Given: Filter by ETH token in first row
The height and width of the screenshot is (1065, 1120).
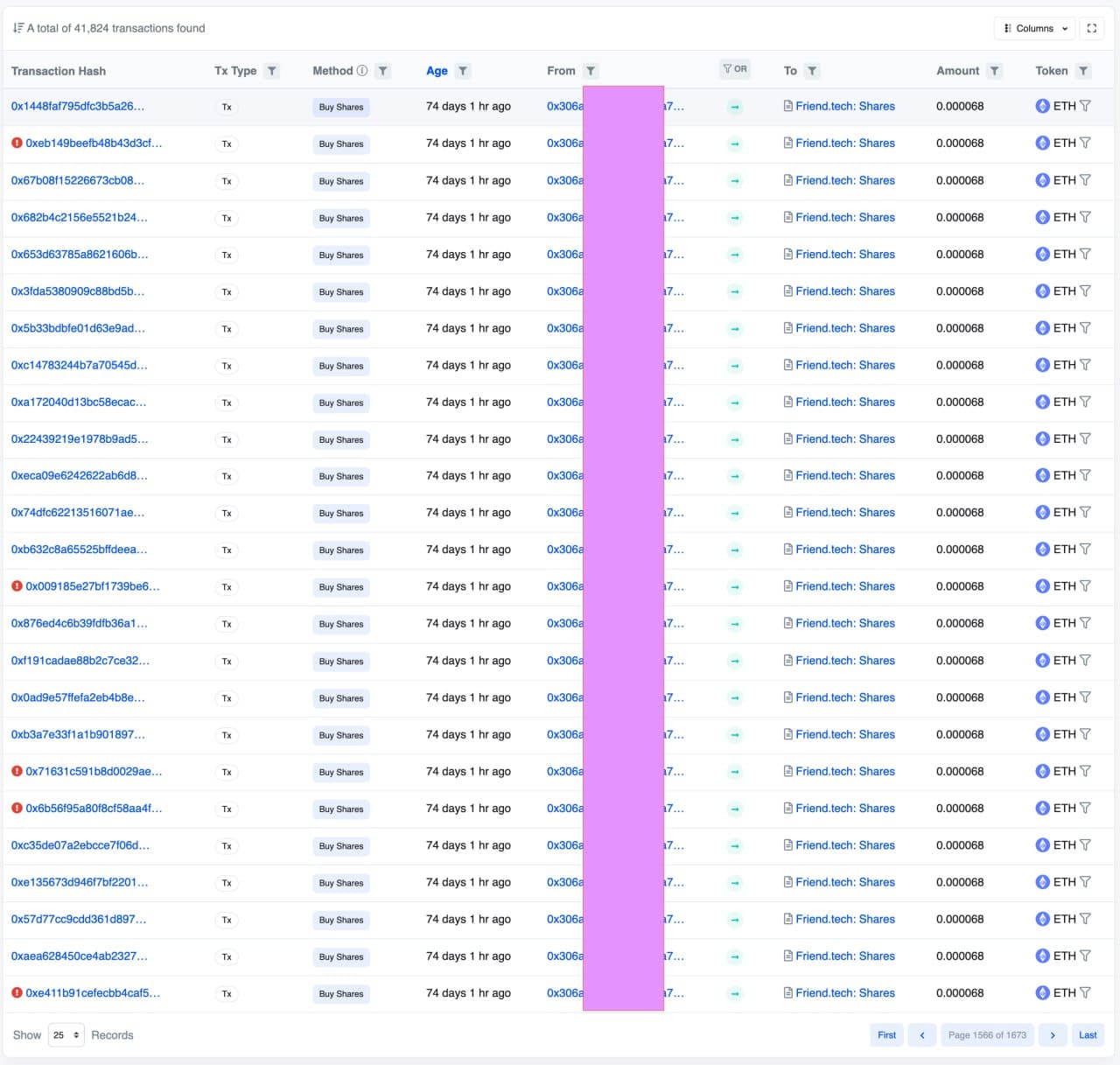Looking at the screenshot, I should (1086, 106).
